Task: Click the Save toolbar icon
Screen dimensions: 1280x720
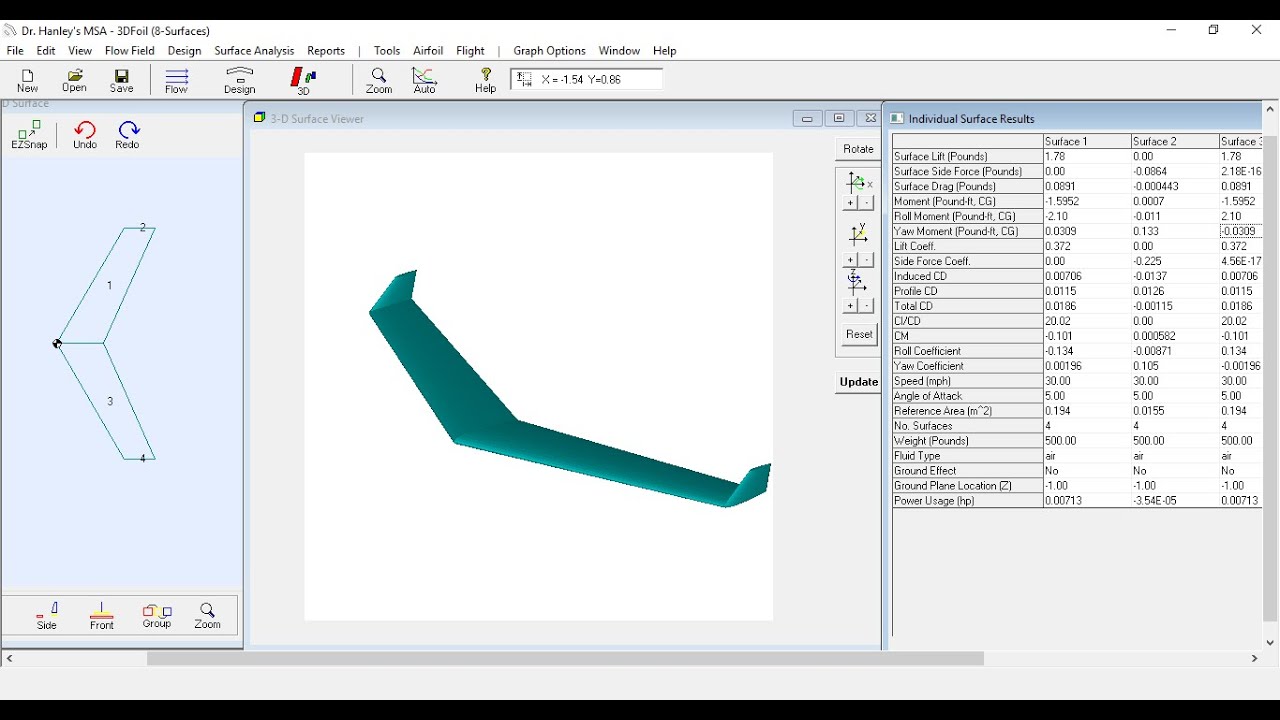Action: coord(122,81)
